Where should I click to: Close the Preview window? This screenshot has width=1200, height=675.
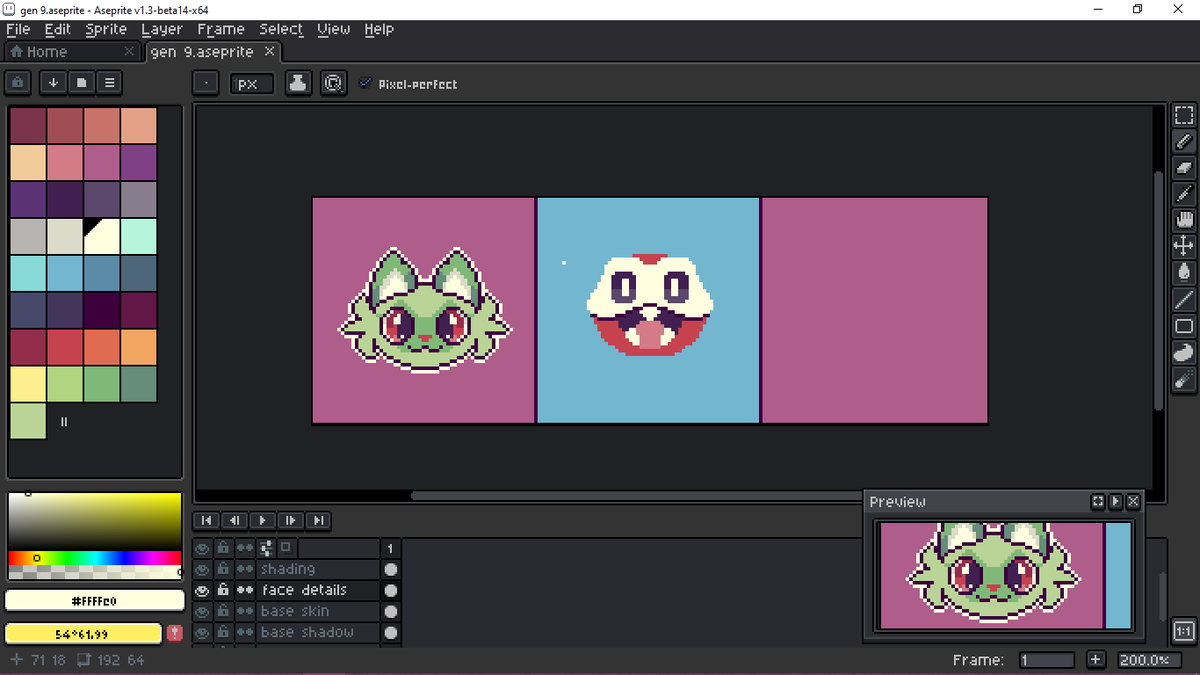[x=1133, y=501]
